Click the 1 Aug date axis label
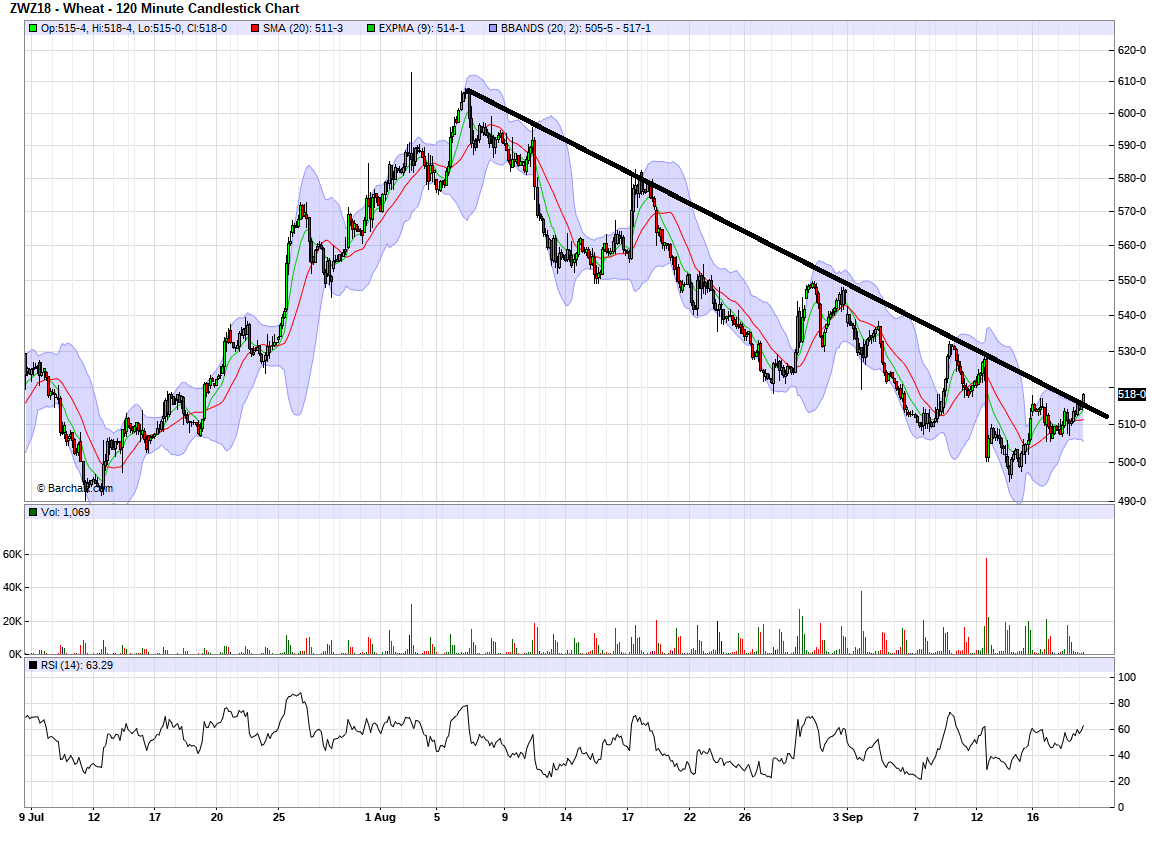1156x848 pixels. 380,817
